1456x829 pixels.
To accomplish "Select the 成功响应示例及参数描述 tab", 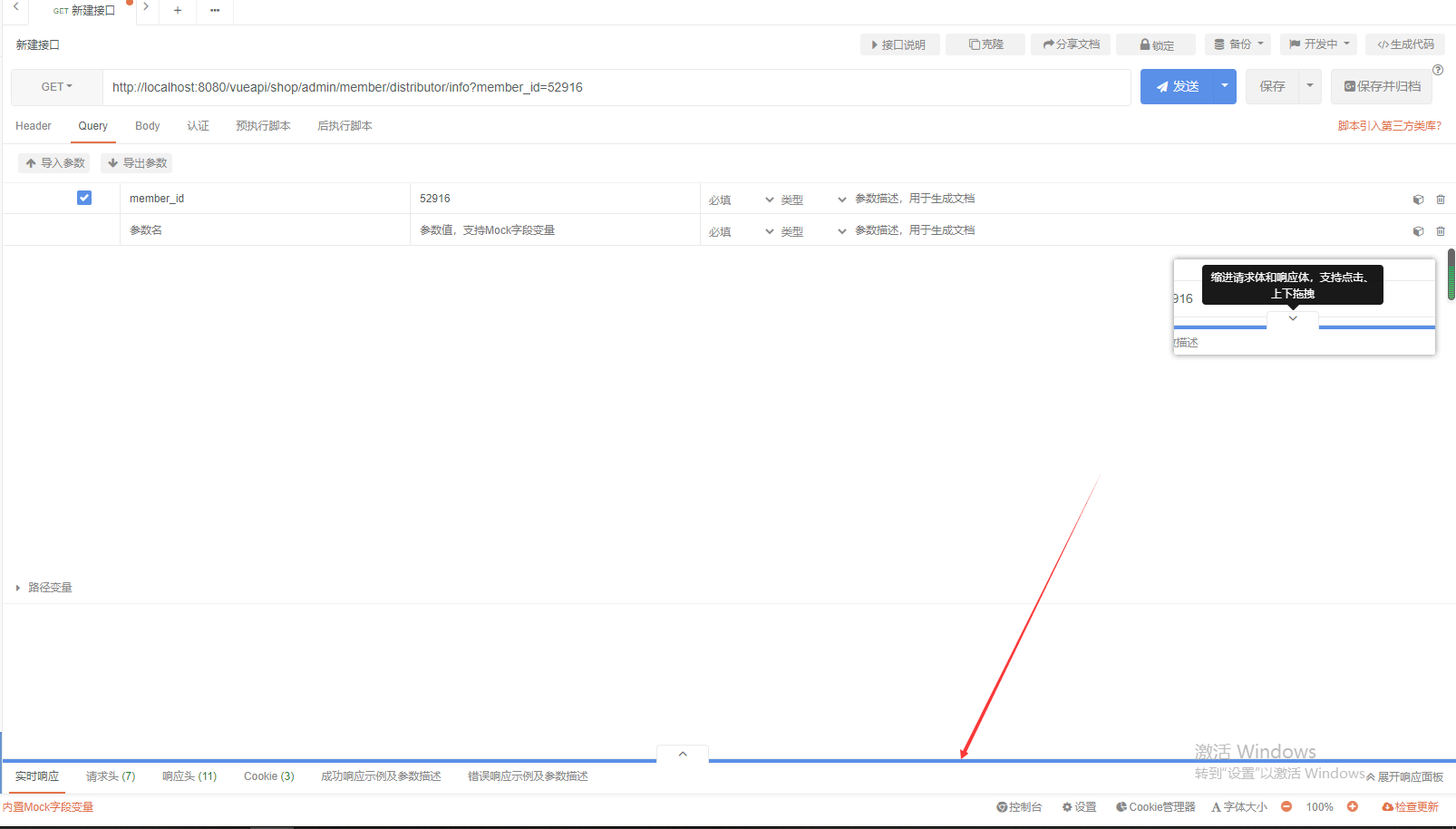I will click(381, 776).
